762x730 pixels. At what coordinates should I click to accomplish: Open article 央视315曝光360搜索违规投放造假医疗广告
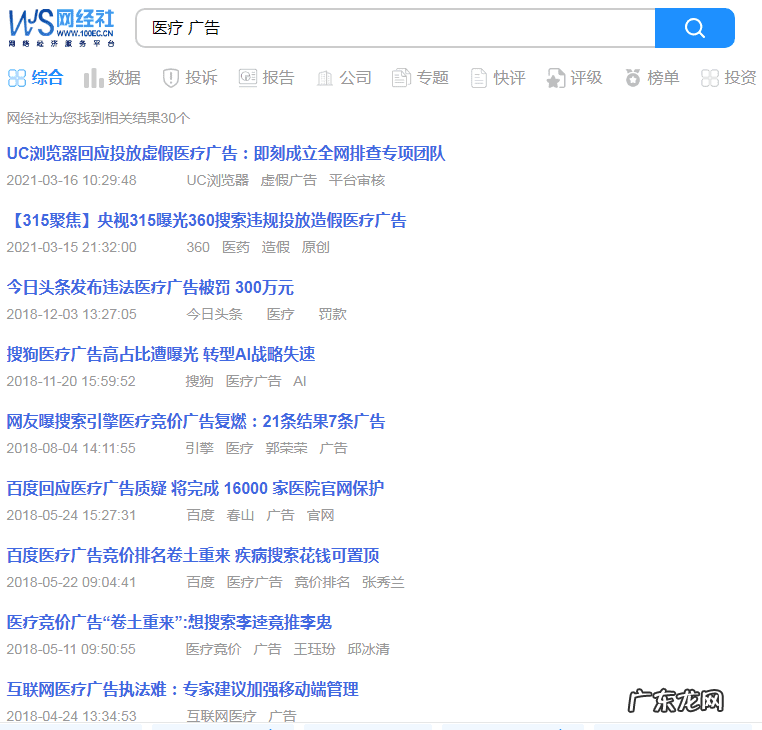pyautogui.click(x=207, y=221)
